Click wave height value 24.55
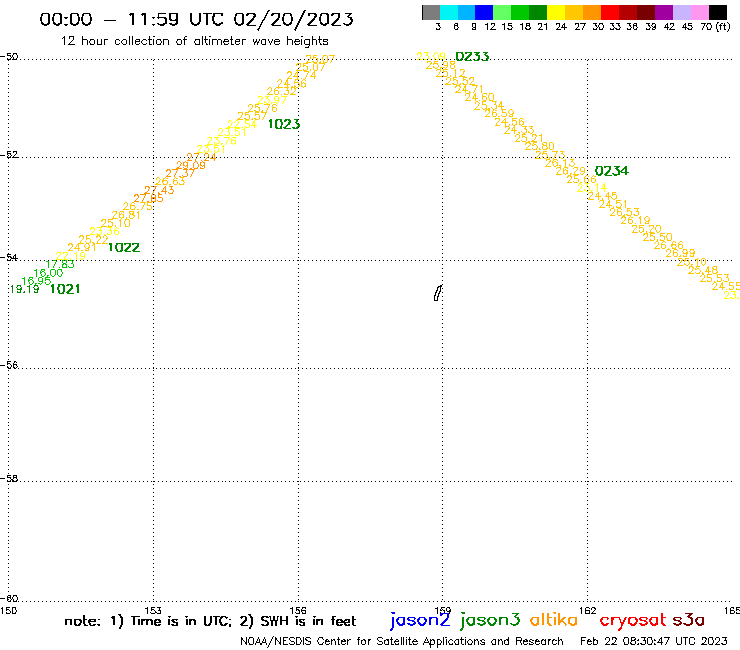Screen dimensions: 740x650 (x=726, y=286)
